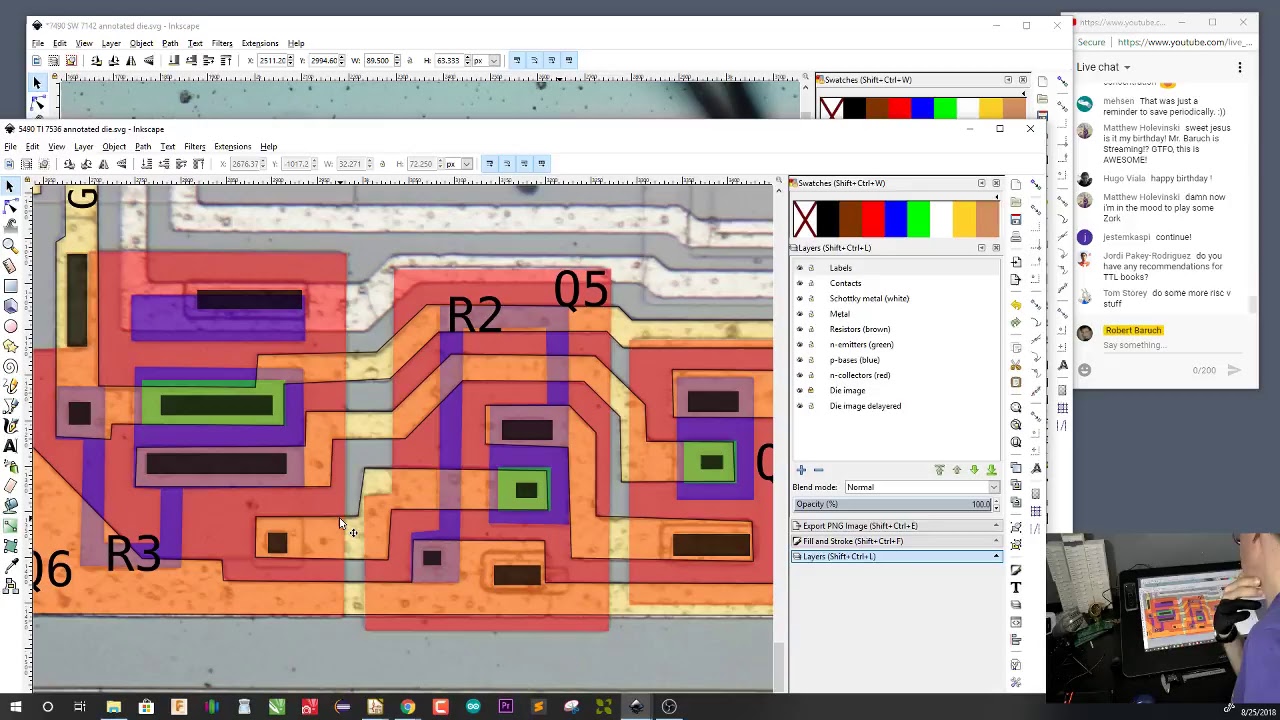
Task: Select the Spray tool
Action: (x=10, y=466)
